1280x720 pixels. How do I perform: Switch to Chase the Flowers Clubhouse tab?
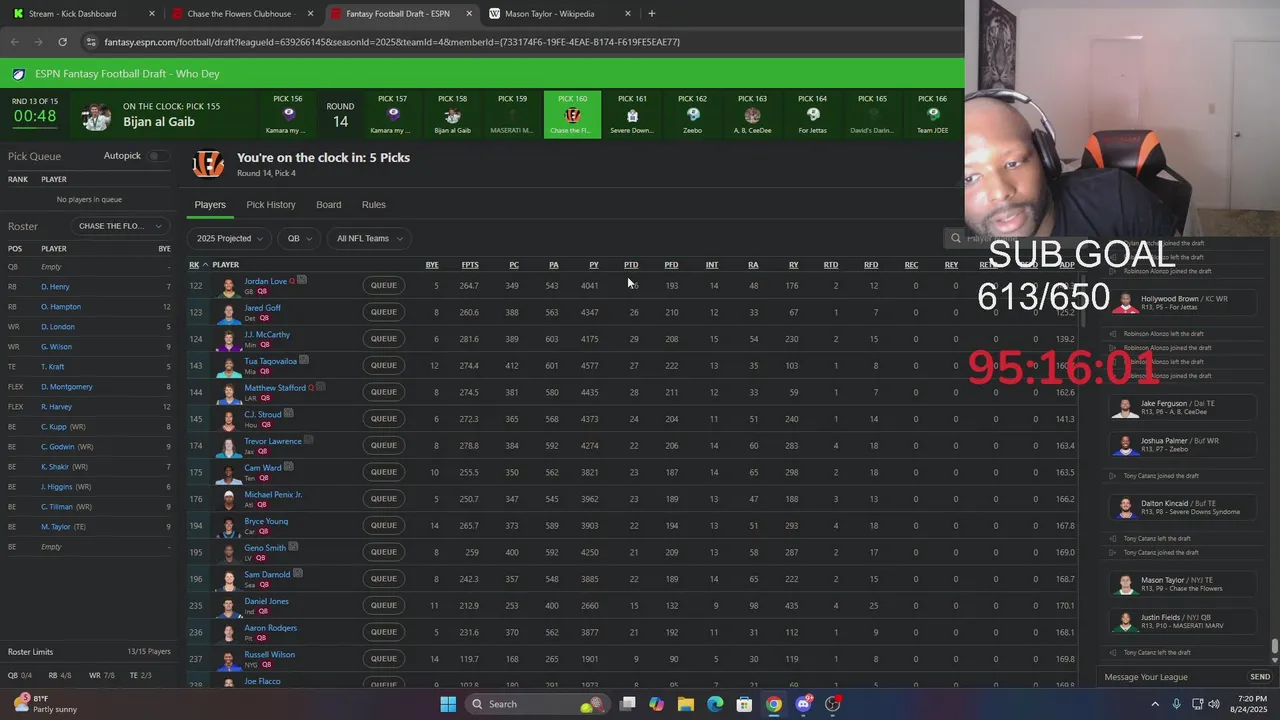point(243,14)
